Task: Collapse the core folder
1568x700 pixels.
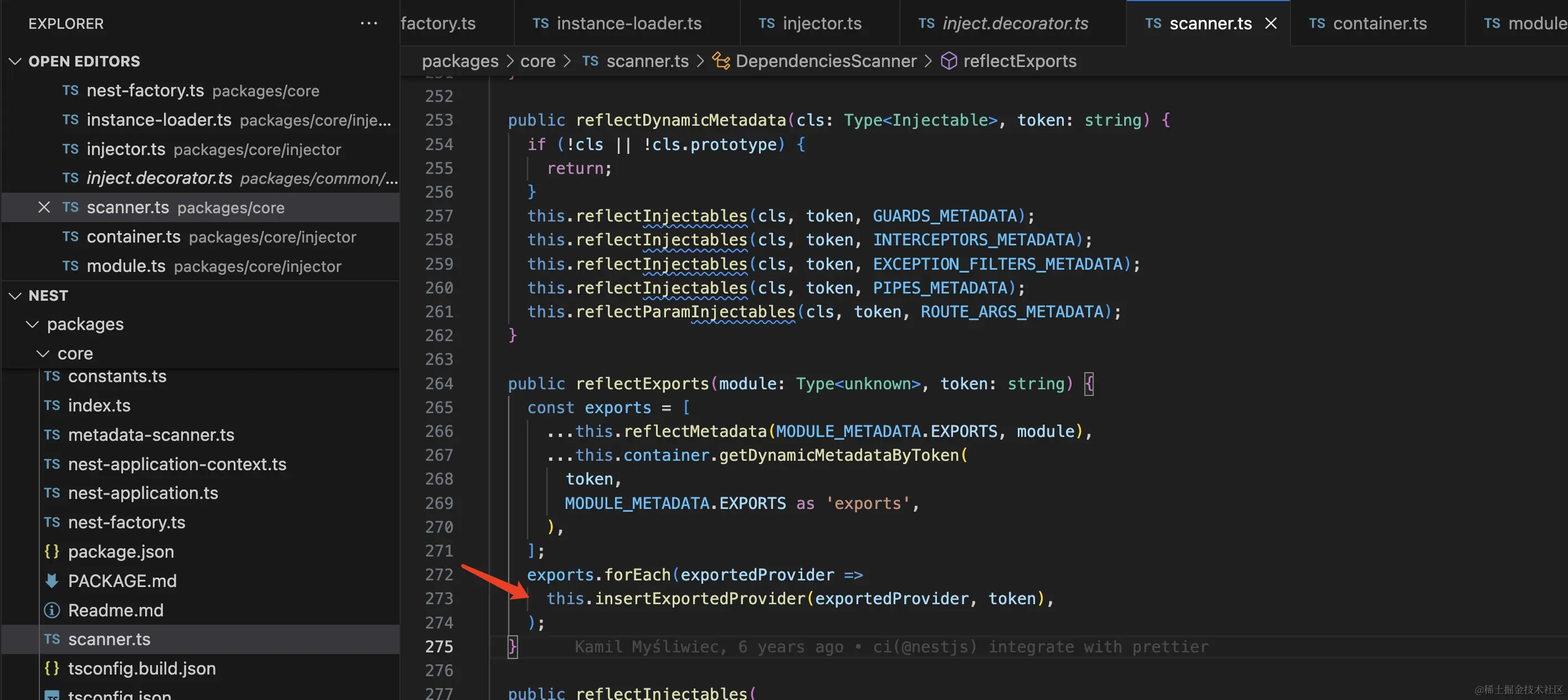Action: pyautogui.click(x=43, y=353)
